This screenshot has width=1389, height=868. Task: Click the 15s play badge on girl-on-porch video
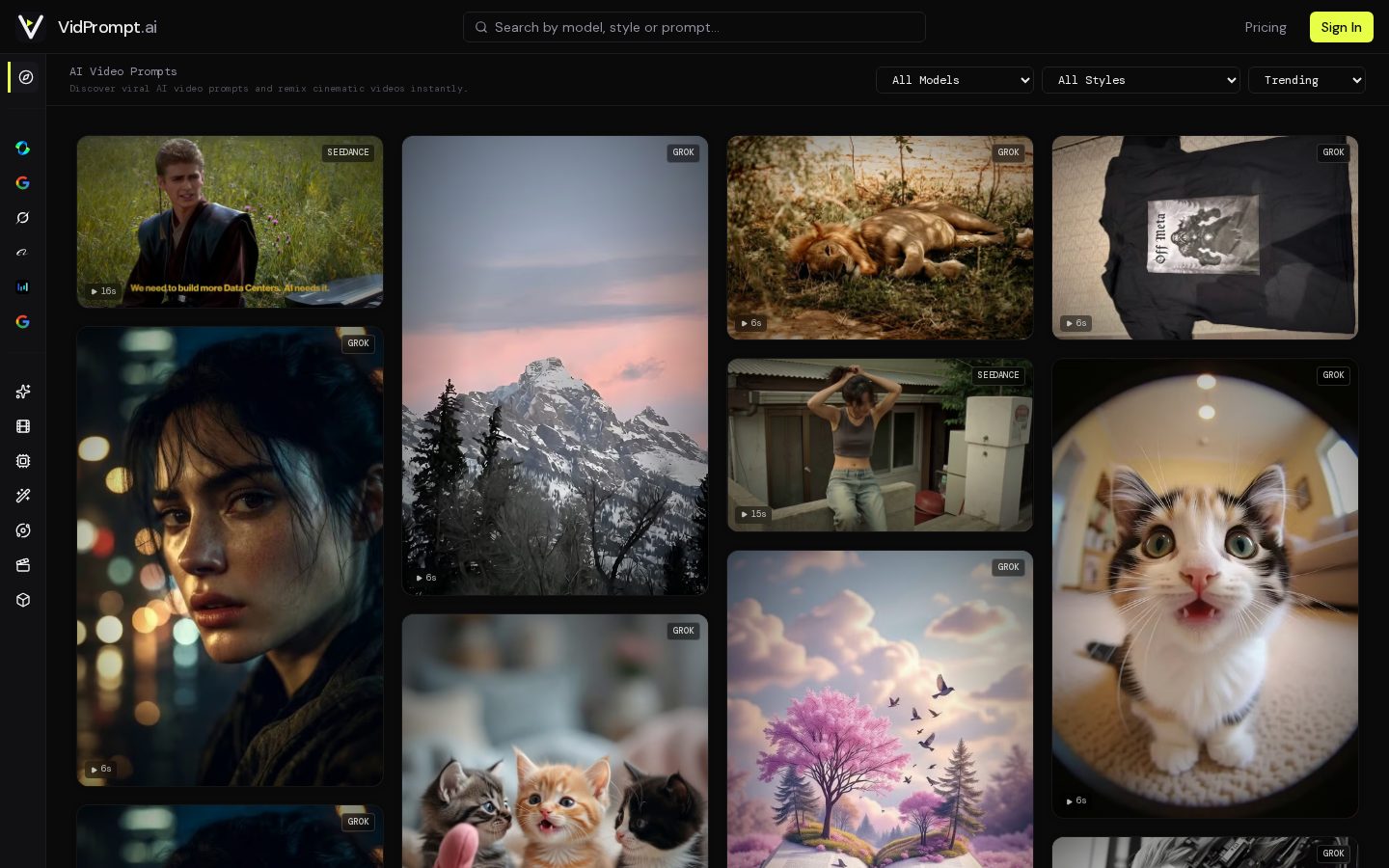point(752,514)
